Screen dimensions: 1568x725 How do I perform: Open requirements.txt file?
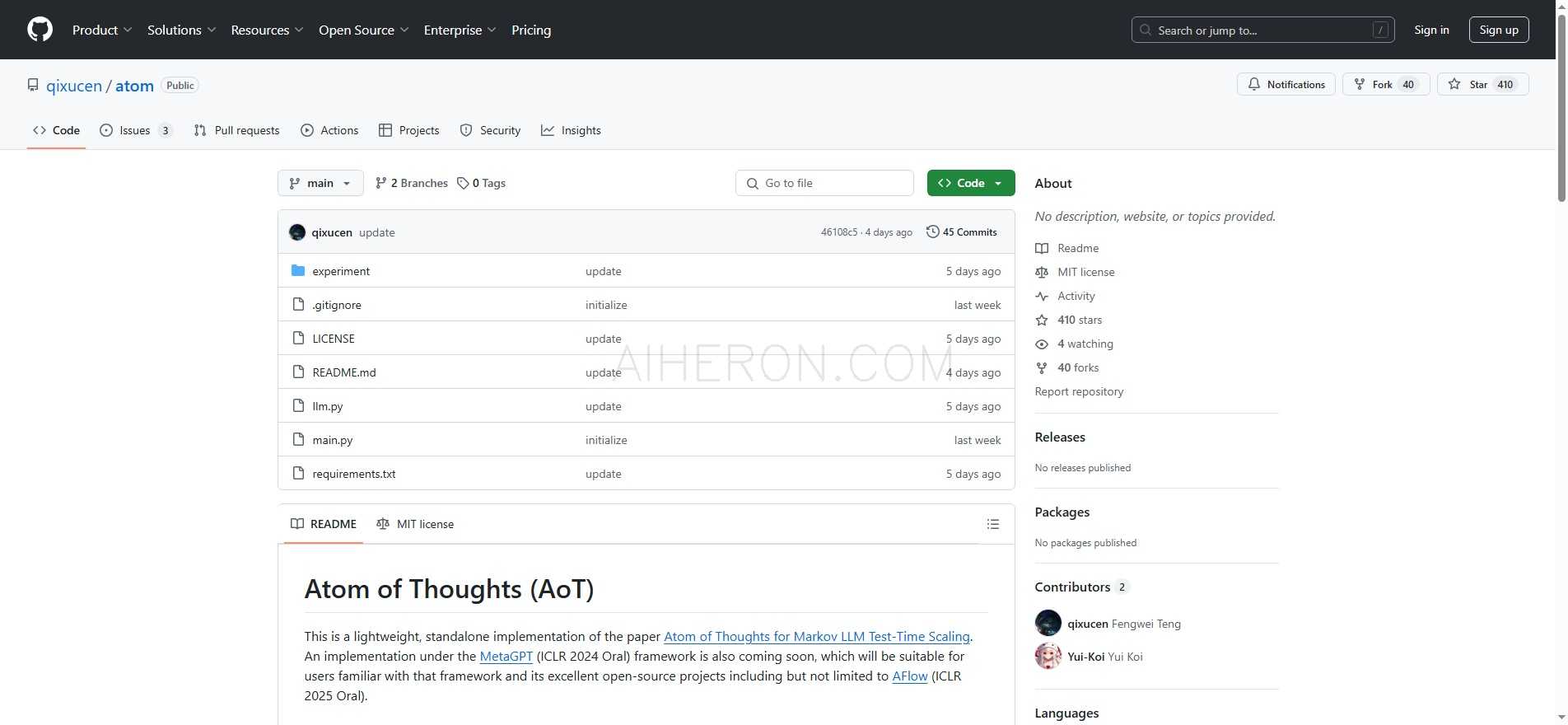354,474
